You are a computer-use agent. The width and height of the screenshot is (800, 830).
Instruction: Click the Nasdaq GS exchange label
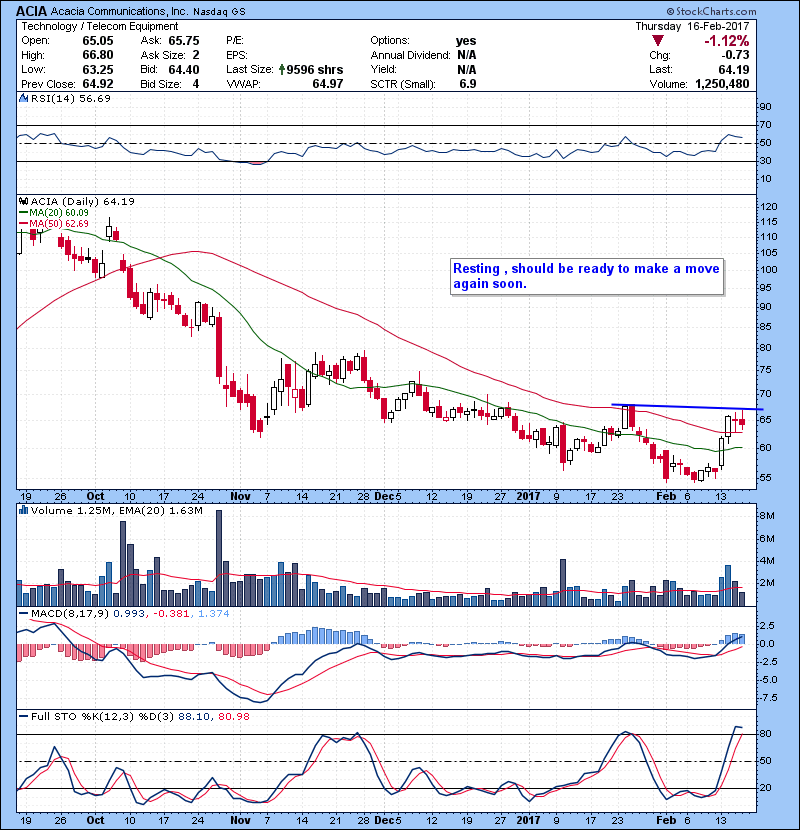219,11
